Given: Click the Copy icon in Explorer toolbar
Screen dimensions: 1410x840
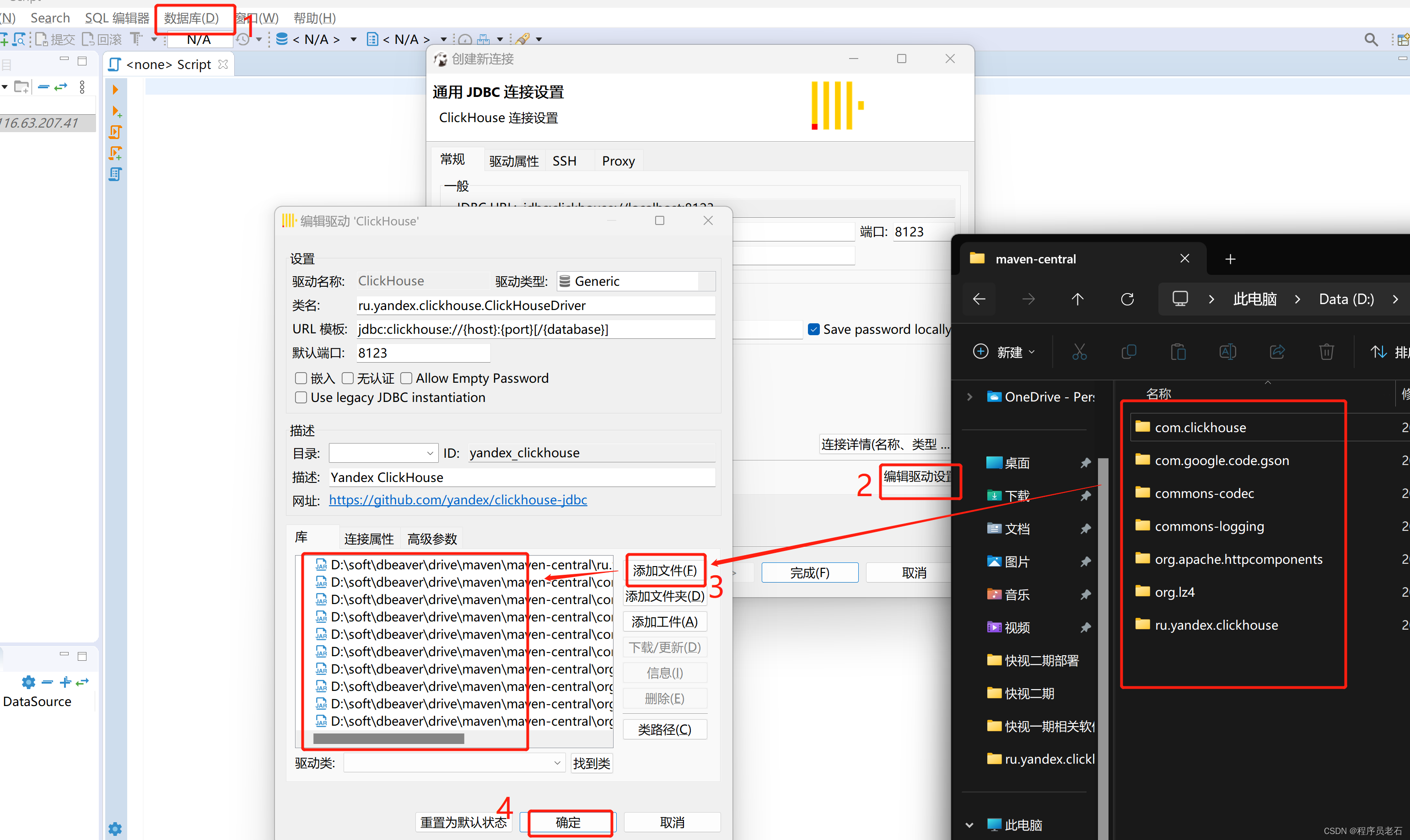Looking at the screenshot, I should [x=1129, y=352].
